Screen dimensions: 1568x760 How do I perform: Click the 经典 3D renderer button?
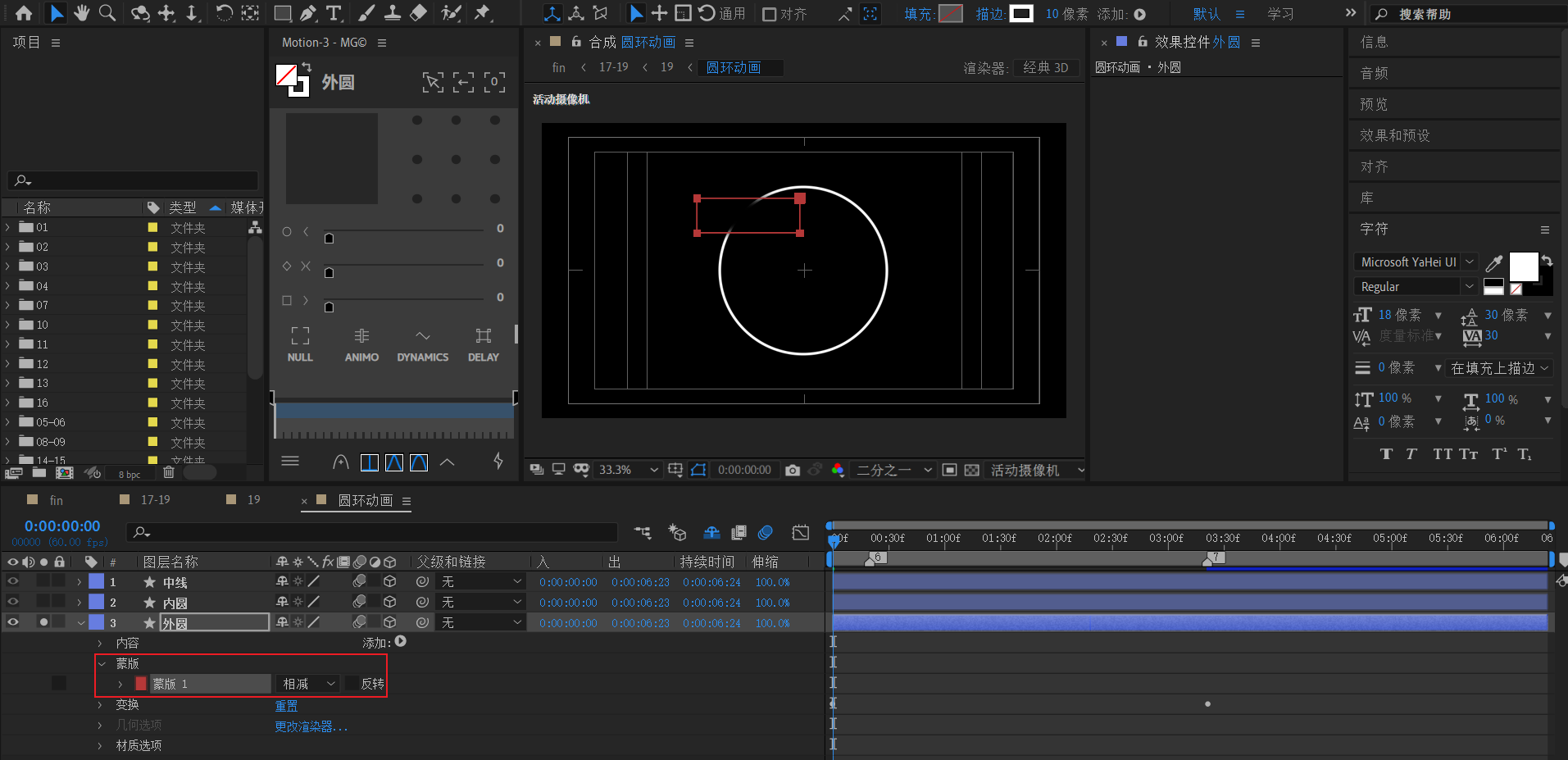pyautogui.click(x=1046, y=68)
